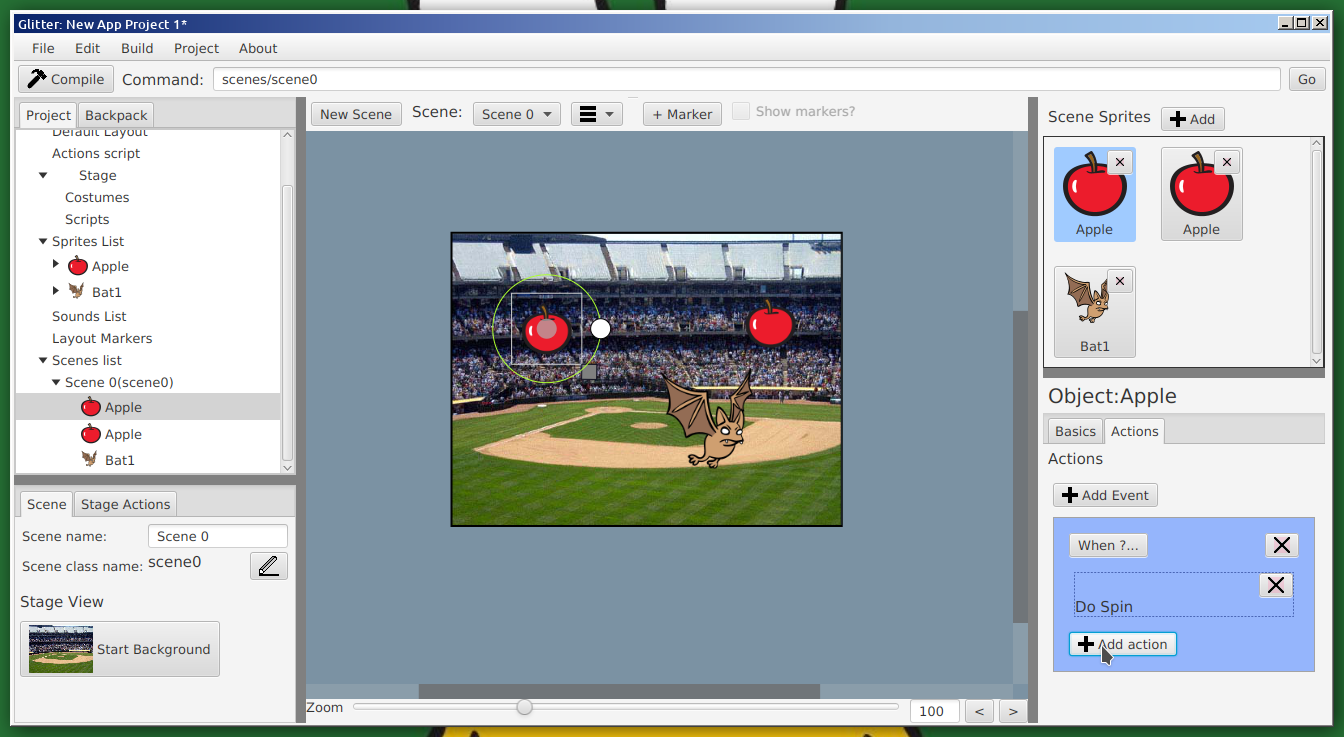Open the Build menu
This screenshot has height=737, width=1344.
(137, 48)
